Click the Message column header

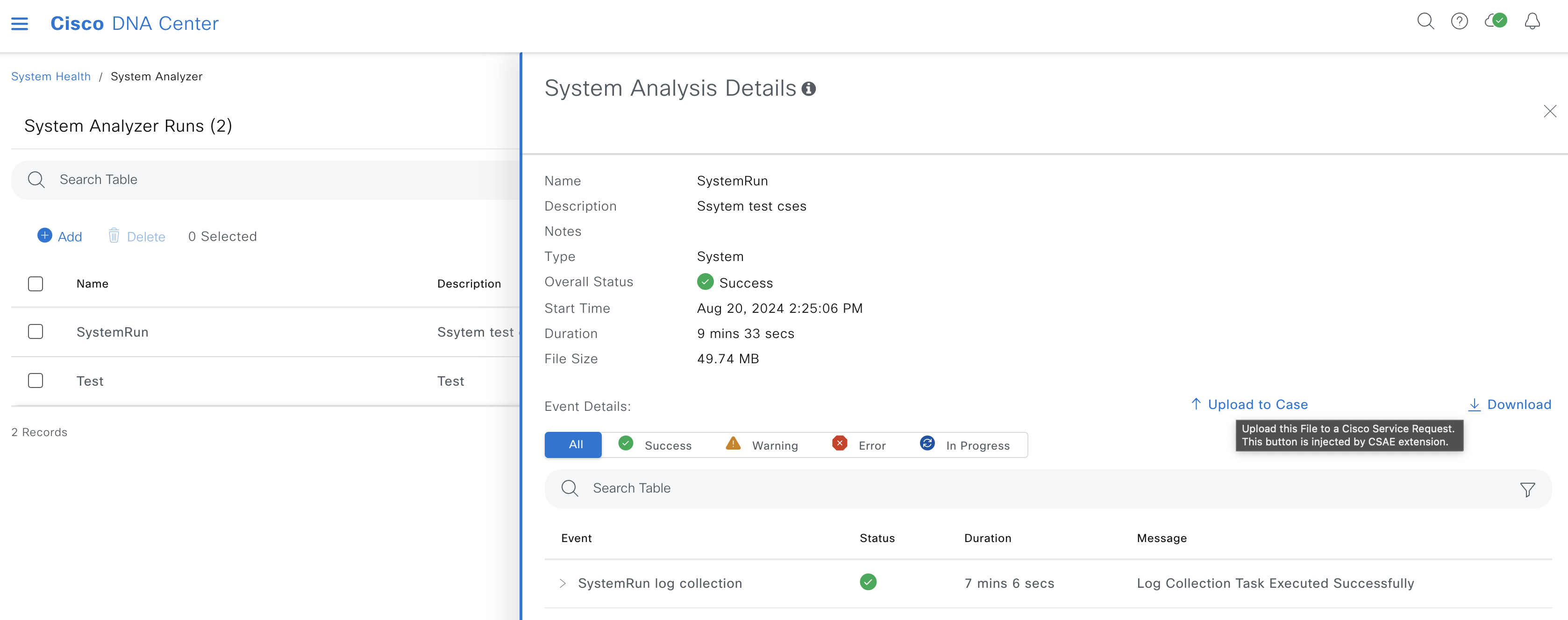(x=1162, y=538)
